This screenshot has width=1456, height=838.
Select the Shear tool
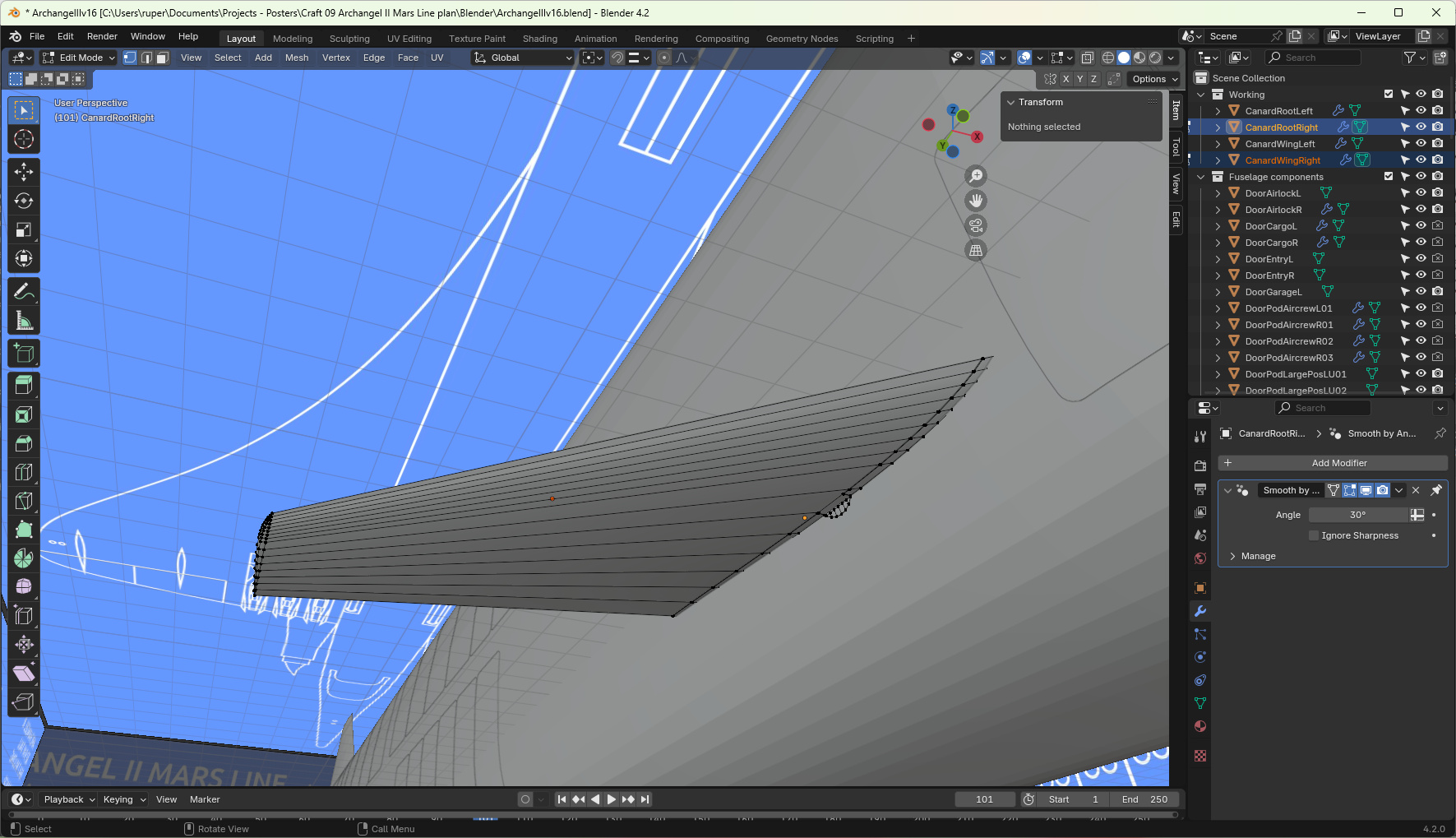click(24, 674)
